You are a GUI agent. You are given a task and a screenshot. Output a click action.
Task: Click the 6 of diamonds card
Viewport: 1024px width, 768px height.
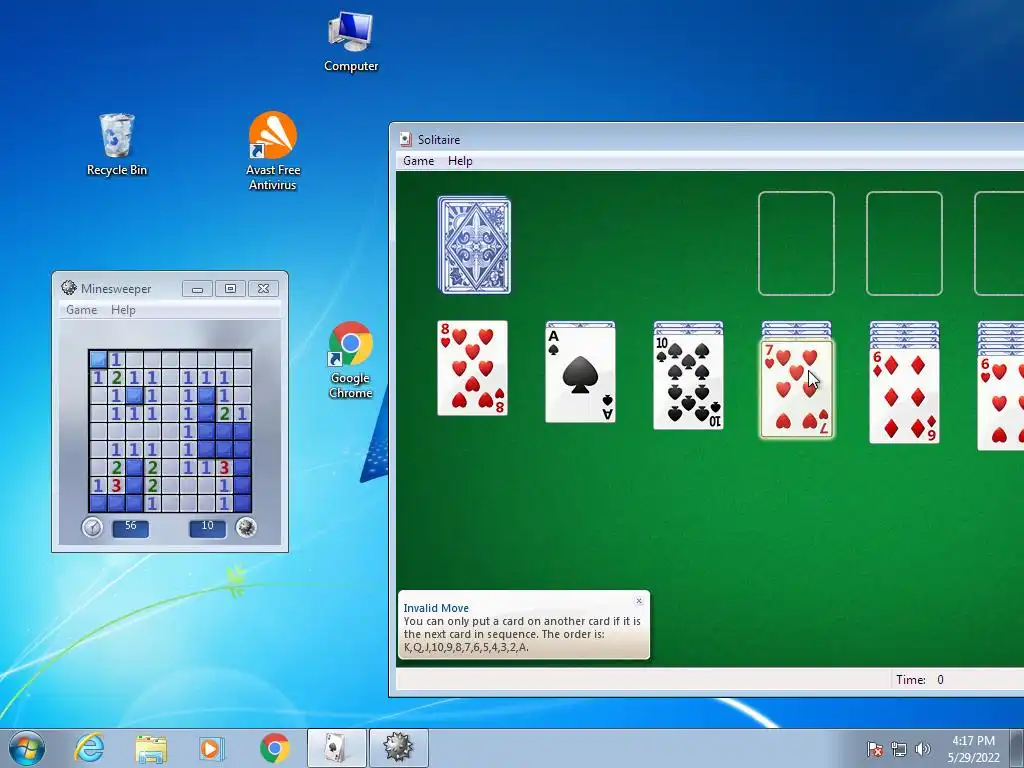point(904,396)
